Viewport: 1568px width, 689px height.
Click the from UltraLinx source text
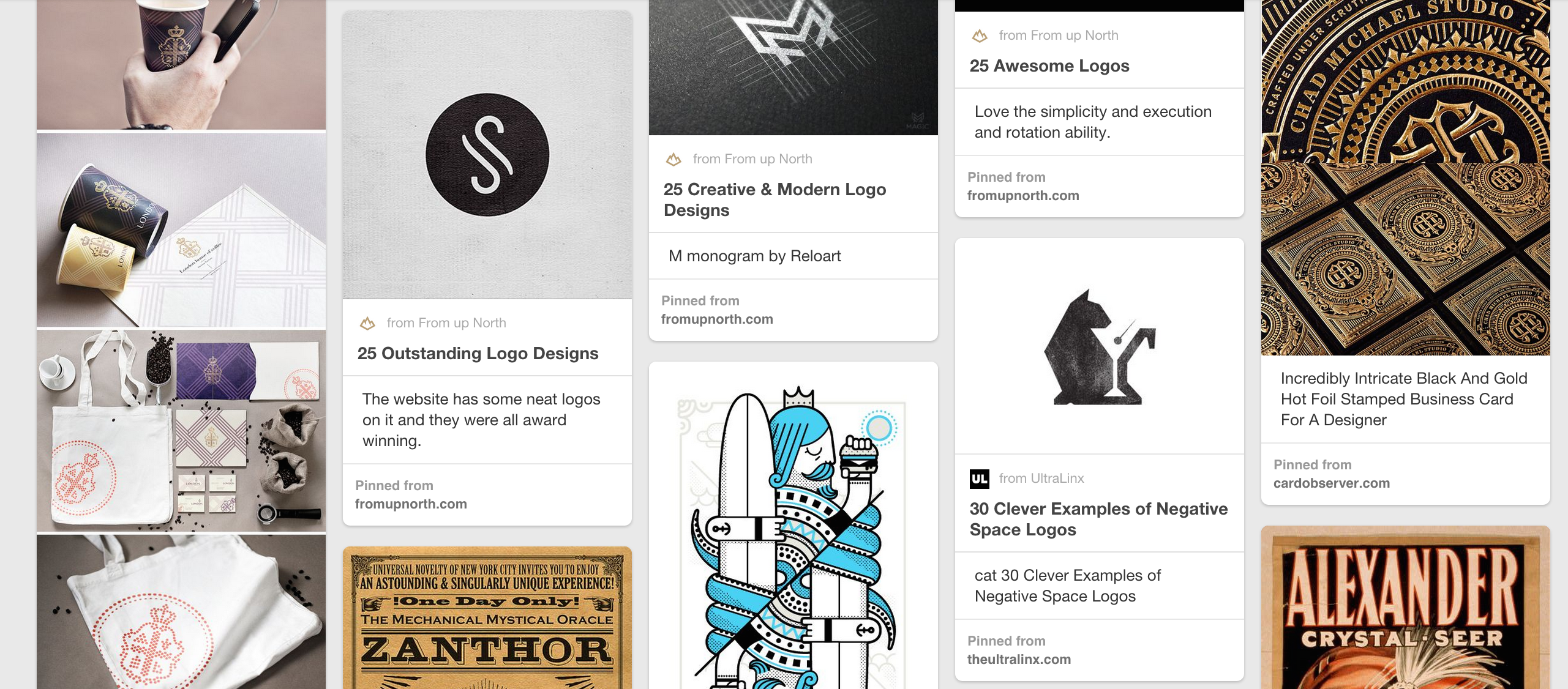pyautogui.click(x=1041, y=479)
